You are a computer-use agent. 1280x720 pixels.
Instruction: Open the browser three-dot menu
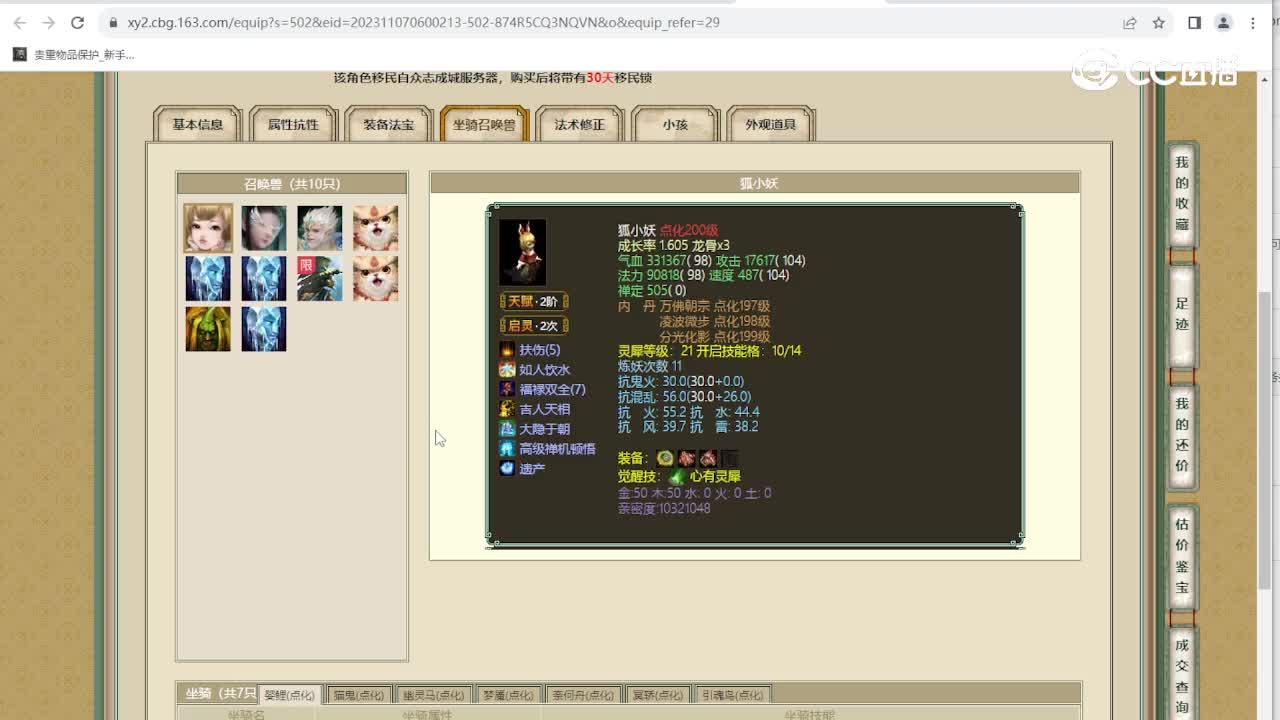pos(1253,22)
